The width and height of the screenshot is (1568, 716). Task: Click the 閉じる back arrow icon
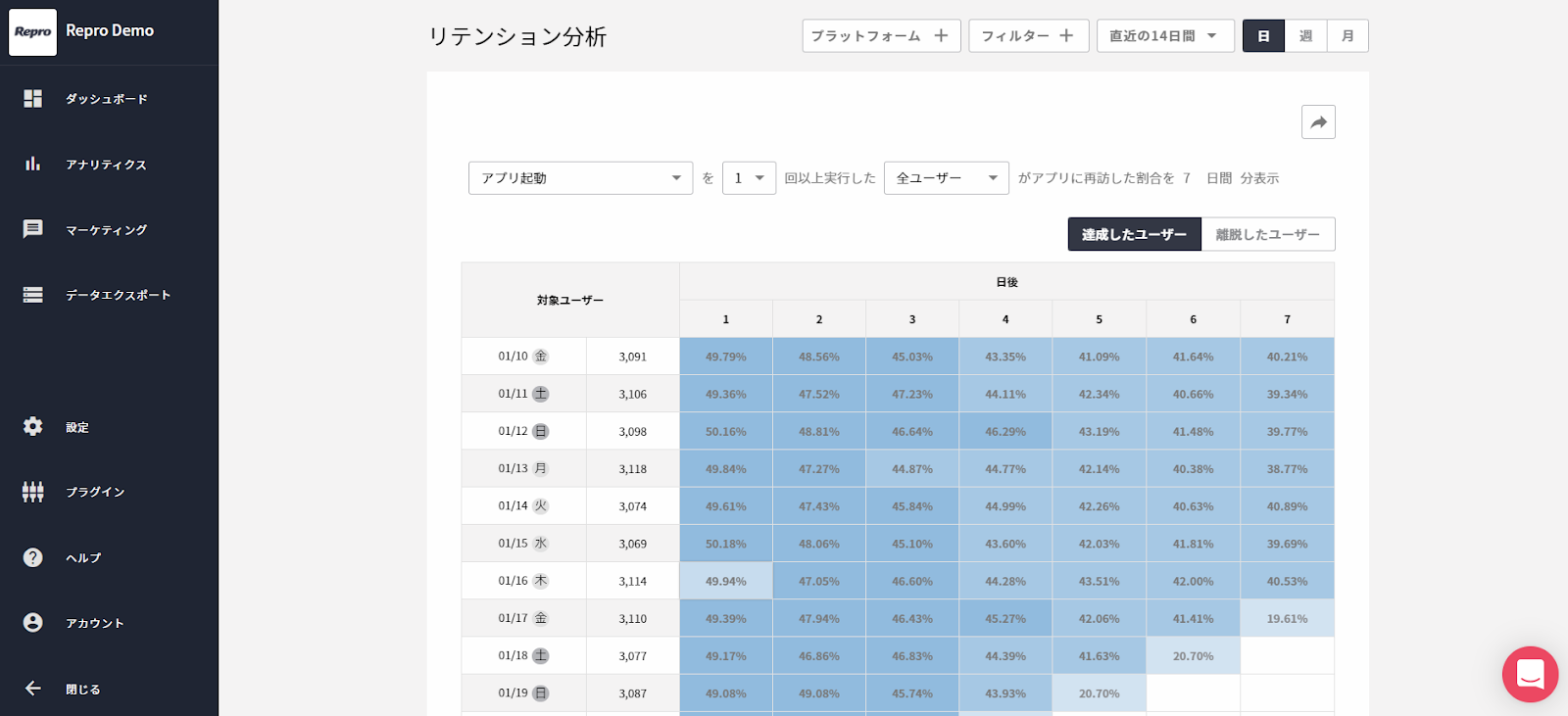click(33, 689)
